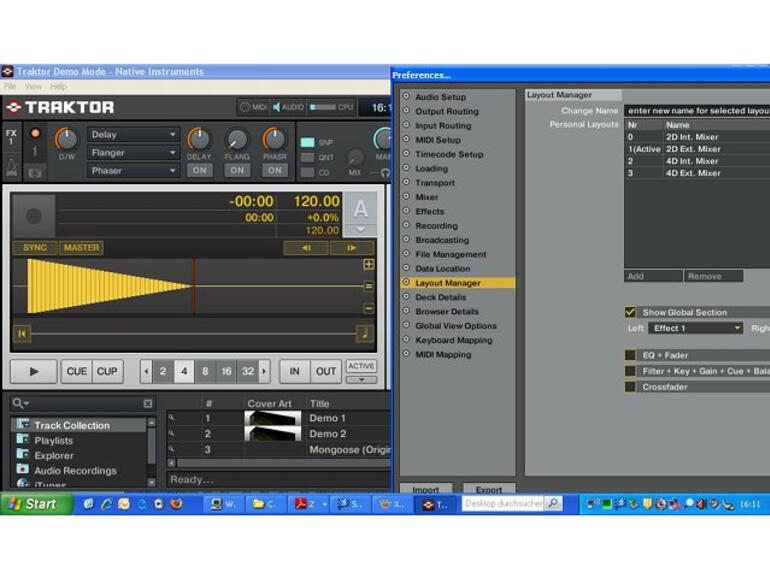The width and height of the screenshot is (770, 578).
Task: Expand the Left Effect 1 dropdown
Action: point(697,328)
